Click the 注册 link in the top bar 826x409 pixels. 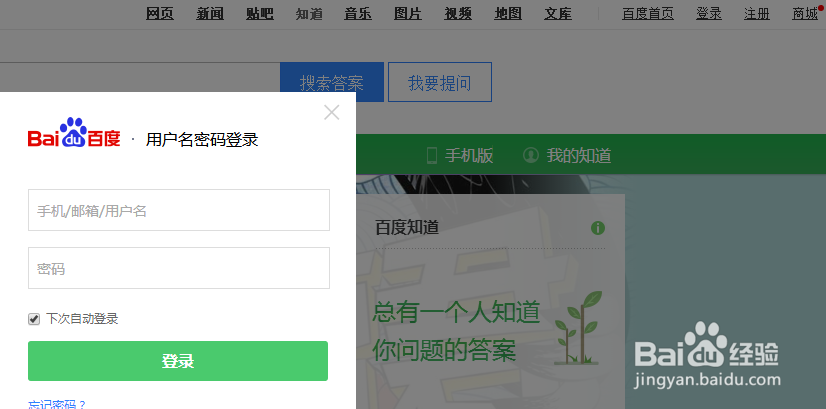click(757, 14)
